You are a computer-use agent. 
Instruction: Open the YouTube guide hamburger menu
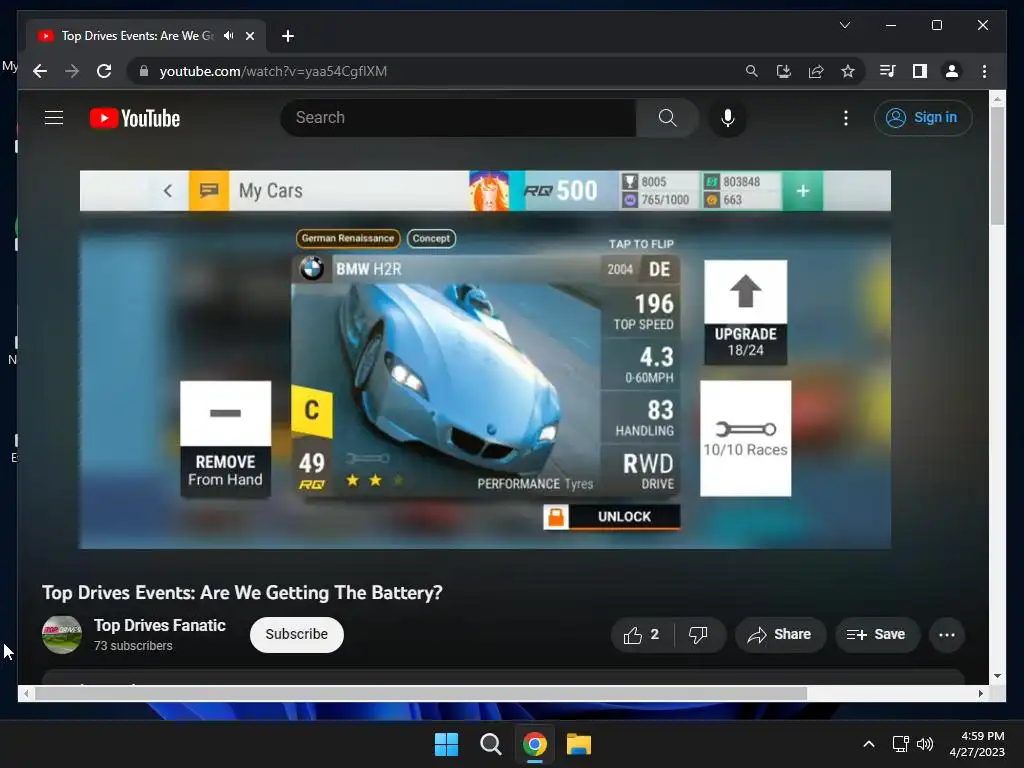click(x=54, y=118)
